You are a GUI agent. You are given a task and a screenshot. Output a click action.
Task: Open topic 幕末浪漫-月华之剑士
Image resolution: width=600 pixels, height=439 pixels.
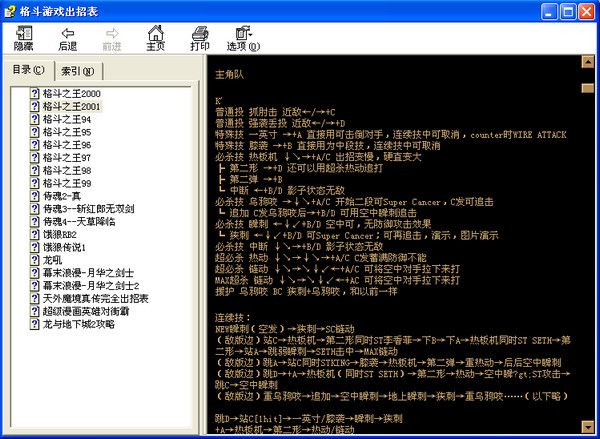88,273
